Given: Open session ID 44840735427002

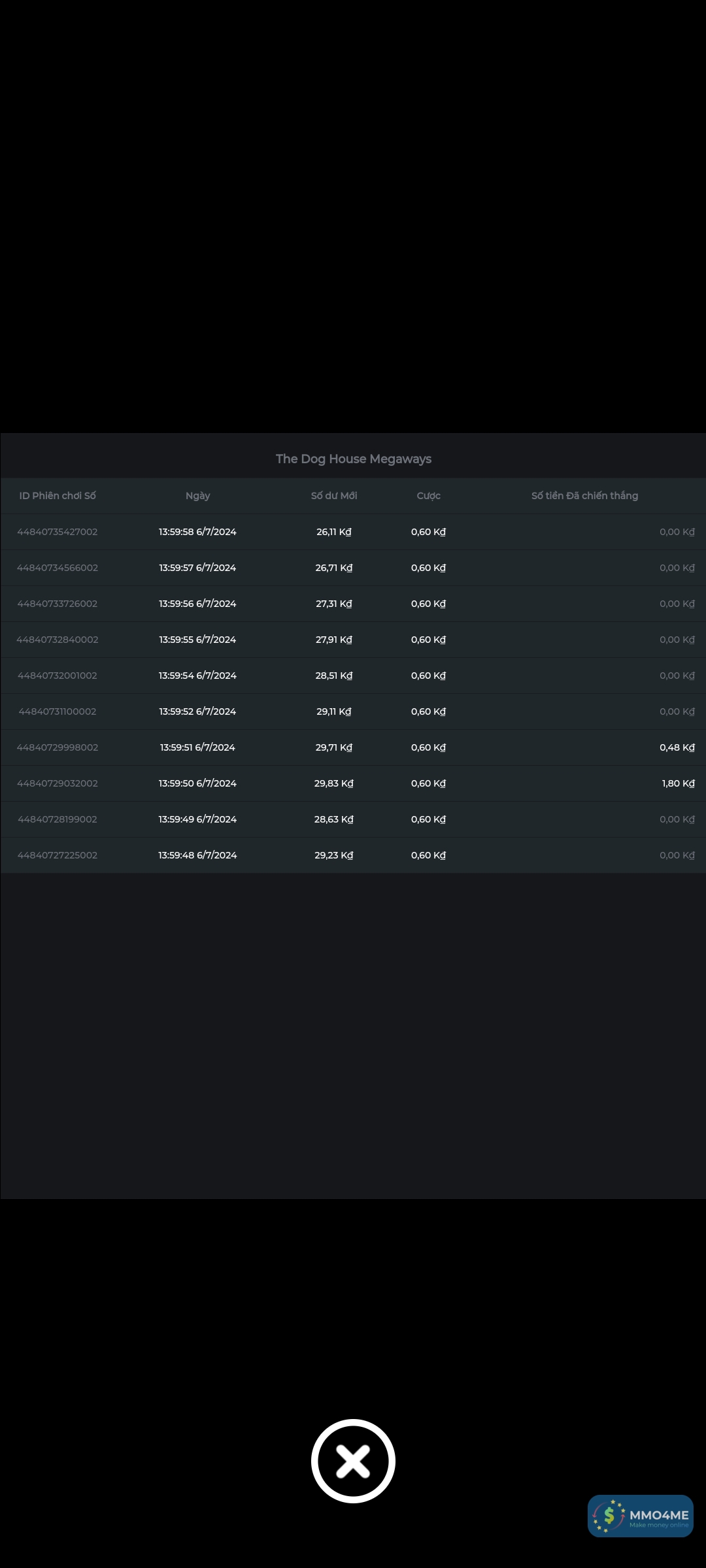Looking at the screenshot, I should pos(58,532).
